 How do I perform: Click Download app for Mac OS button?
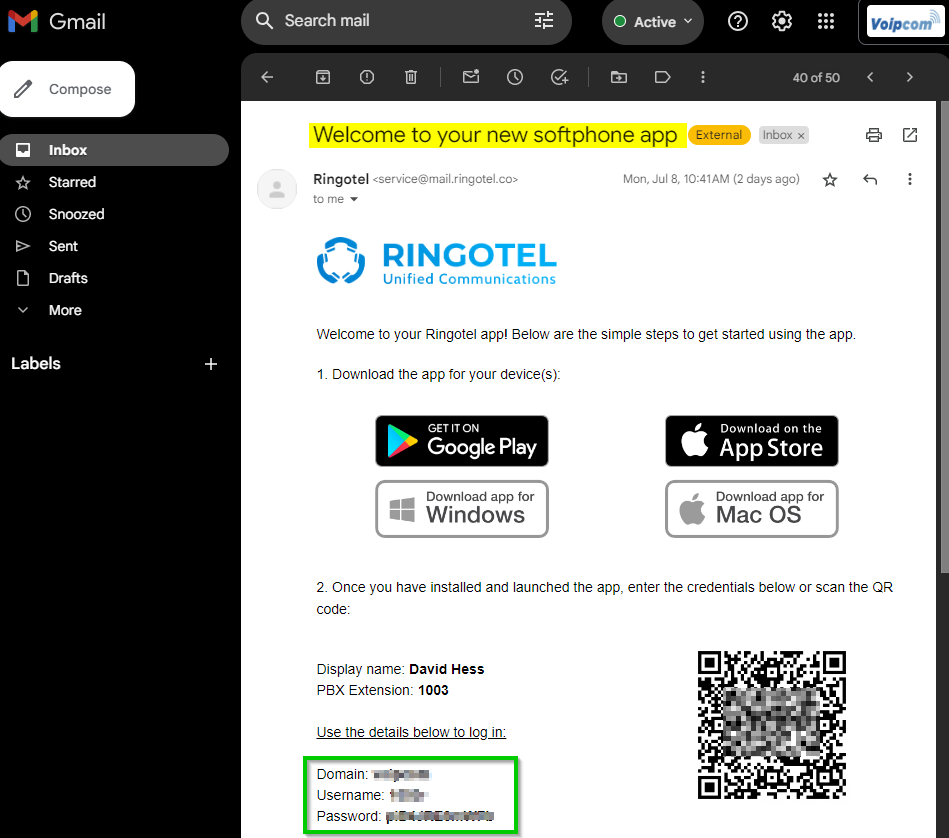tap(752, 509)
